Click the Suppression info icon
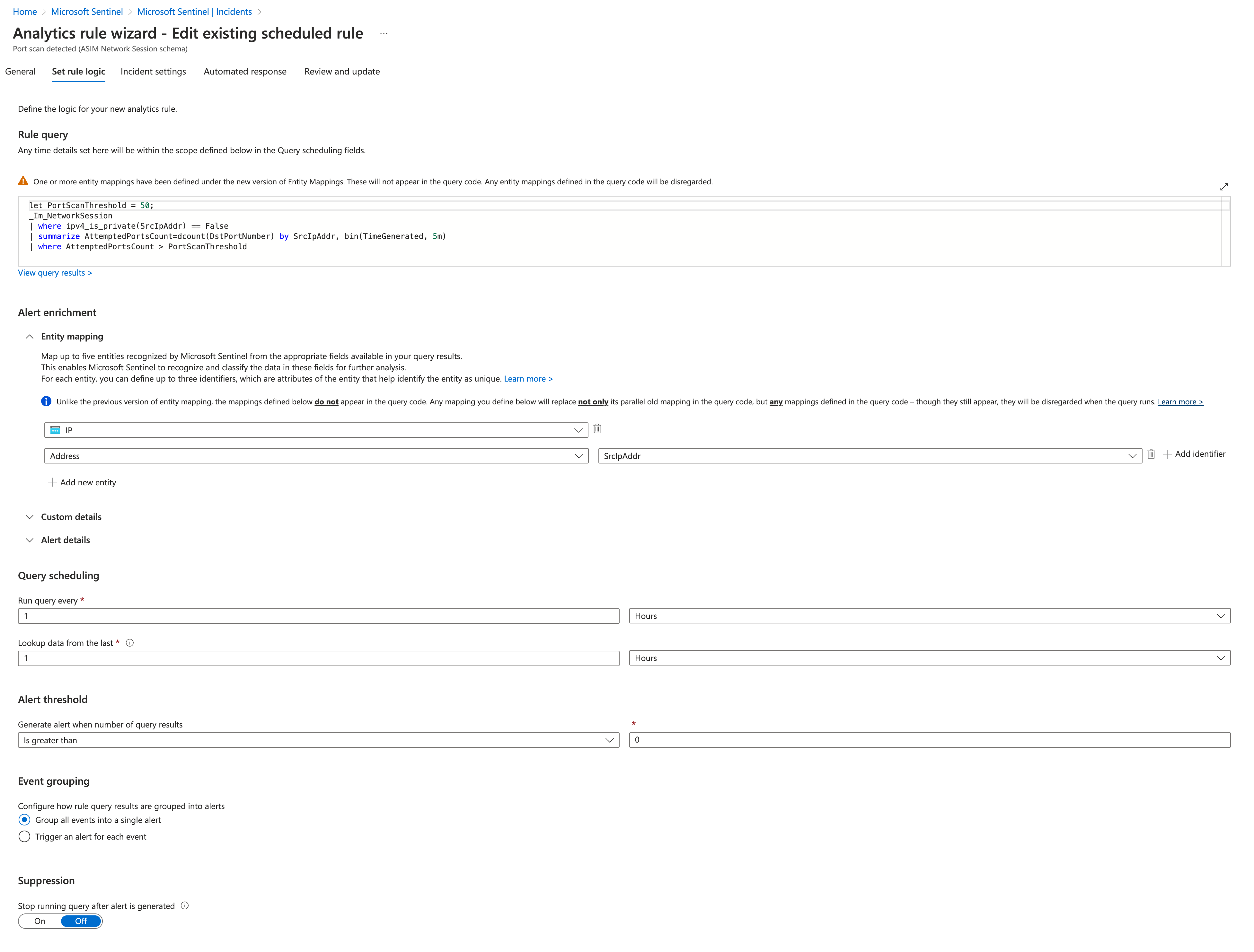1254x952 pixels. [185, 906]
